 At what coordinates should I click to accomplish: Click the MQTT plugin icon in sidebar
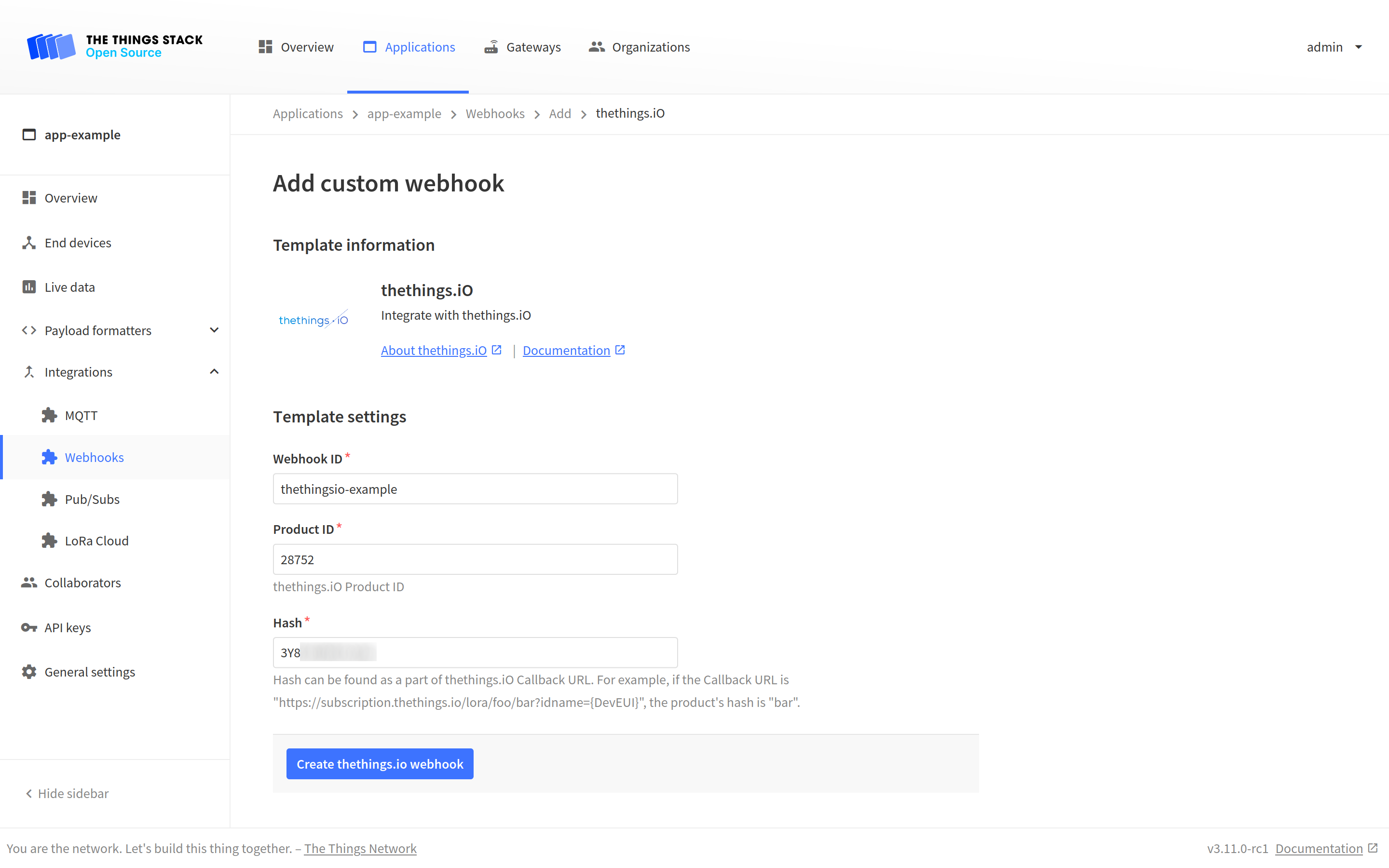(x=49, y=415)
